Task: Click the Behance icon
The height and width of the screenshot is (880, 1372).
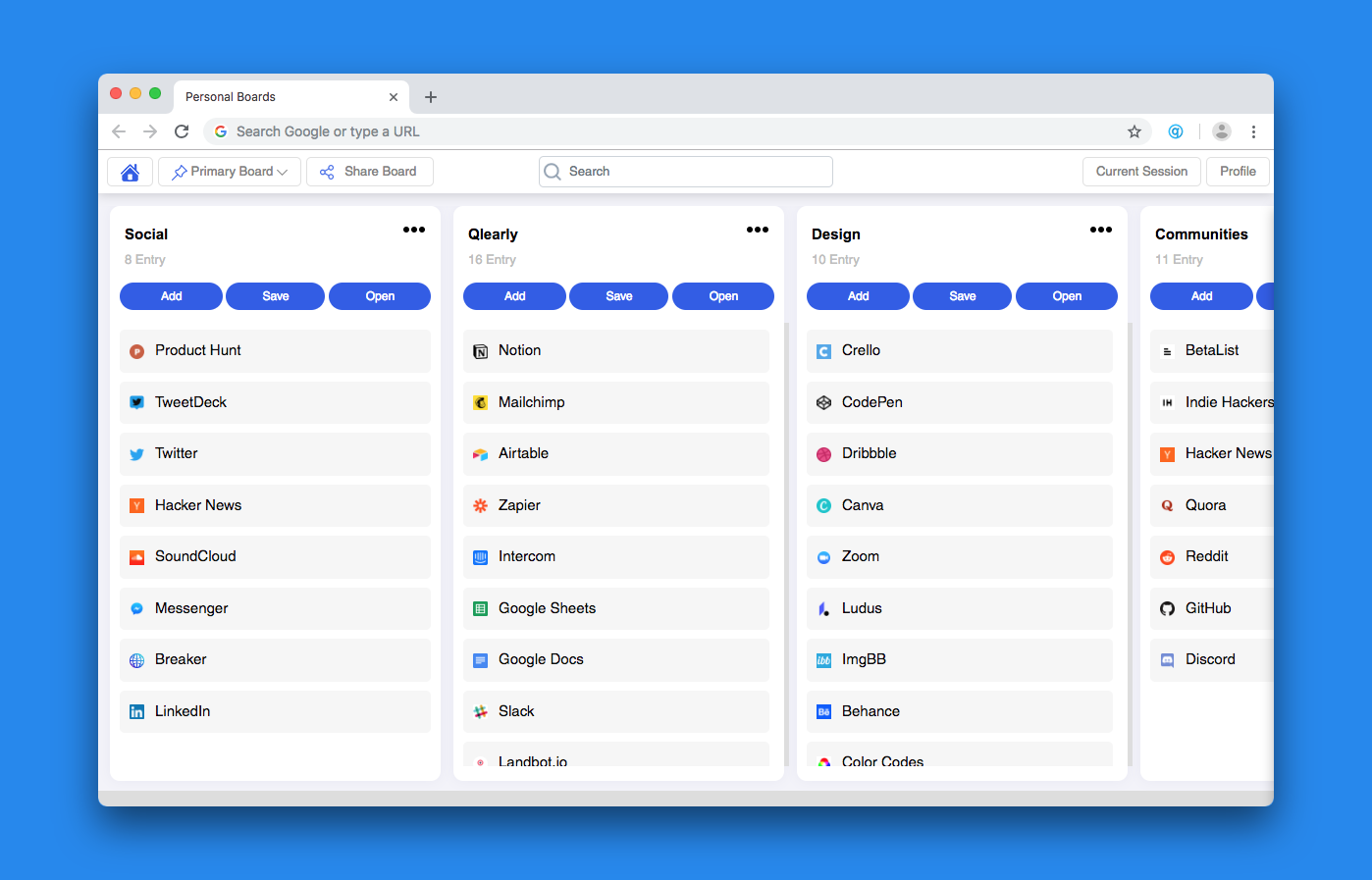Action: pyautogui.click(x=824, y=711)
